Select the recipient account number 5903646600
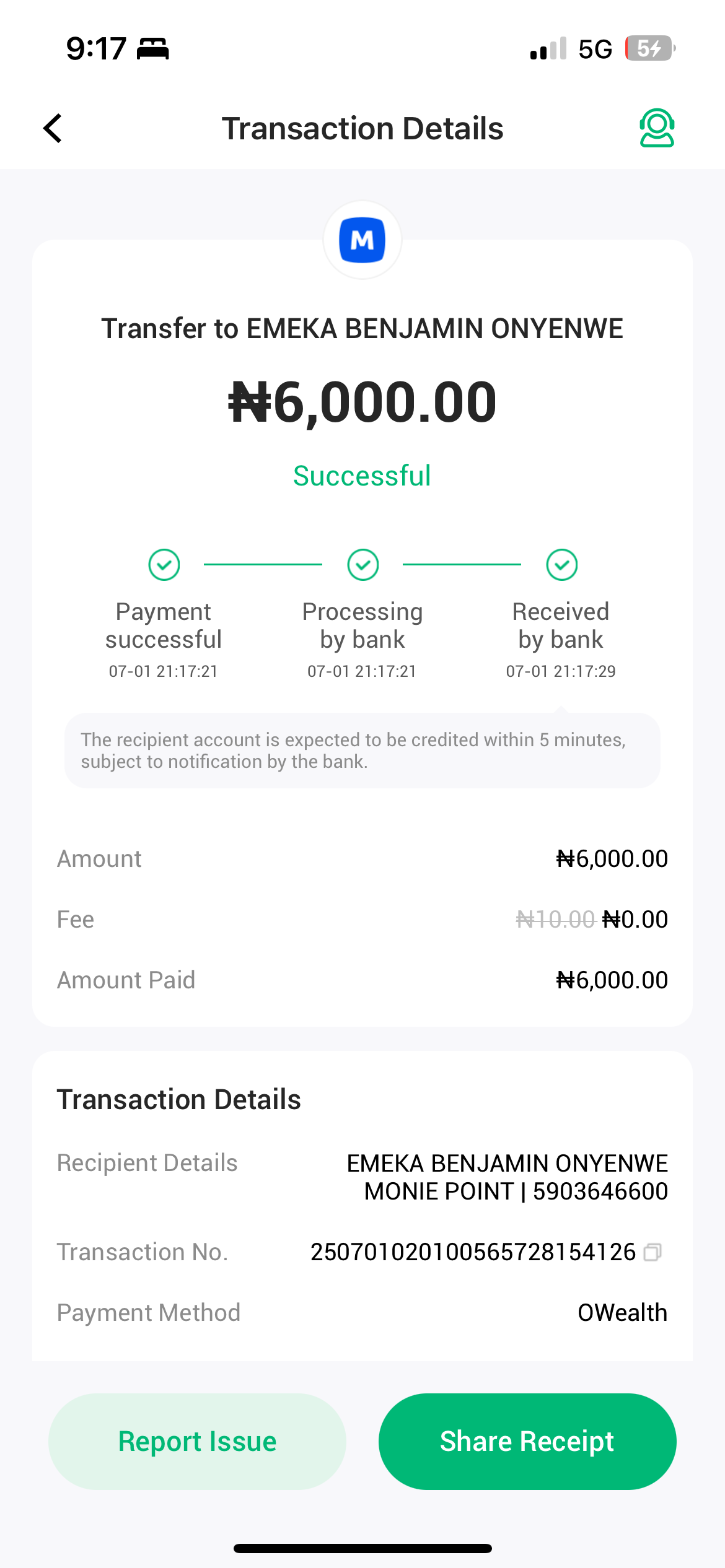 (600, 1191)
